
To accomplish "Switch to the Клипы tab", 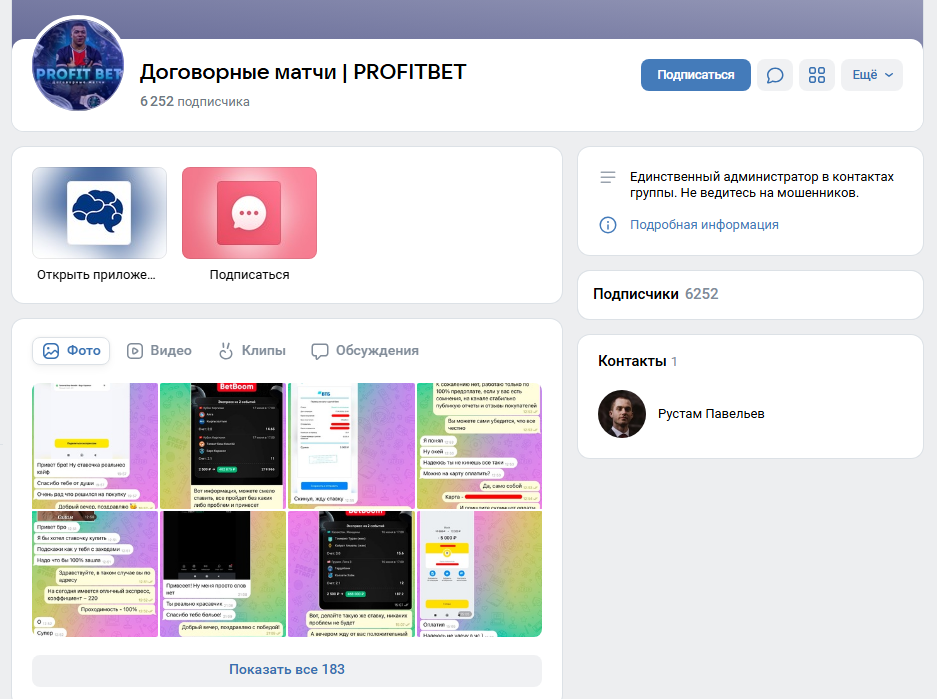I will [252, 351].
